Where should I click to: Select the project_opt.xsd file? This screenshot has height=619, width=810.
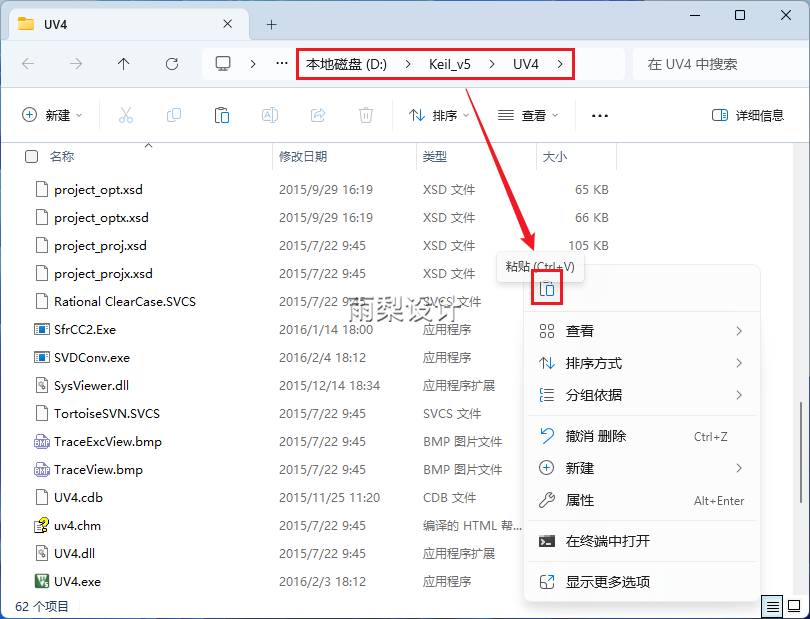98,190
